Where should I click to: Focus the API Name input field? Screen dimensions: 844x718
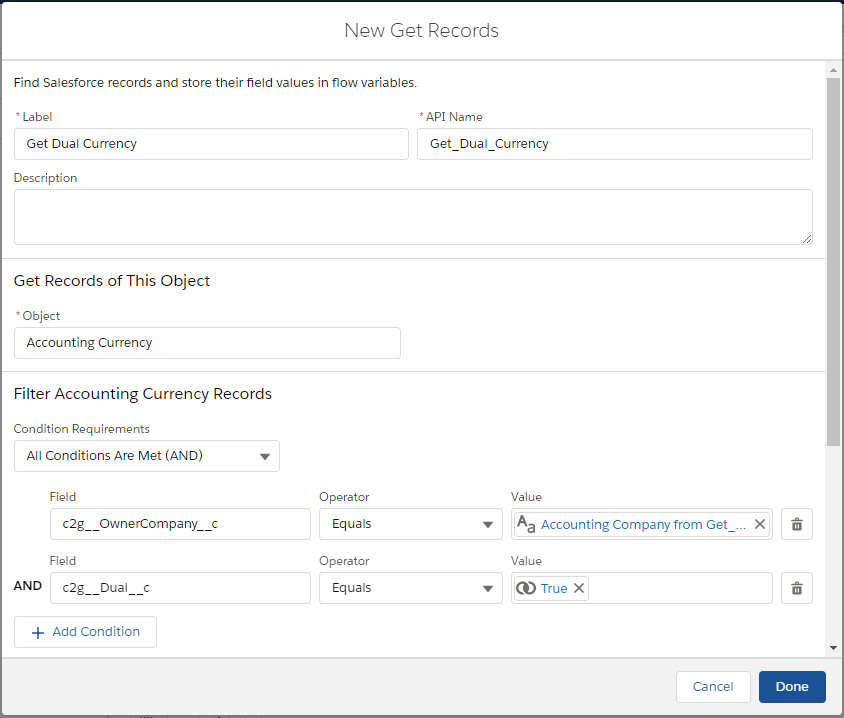(614, 144)
